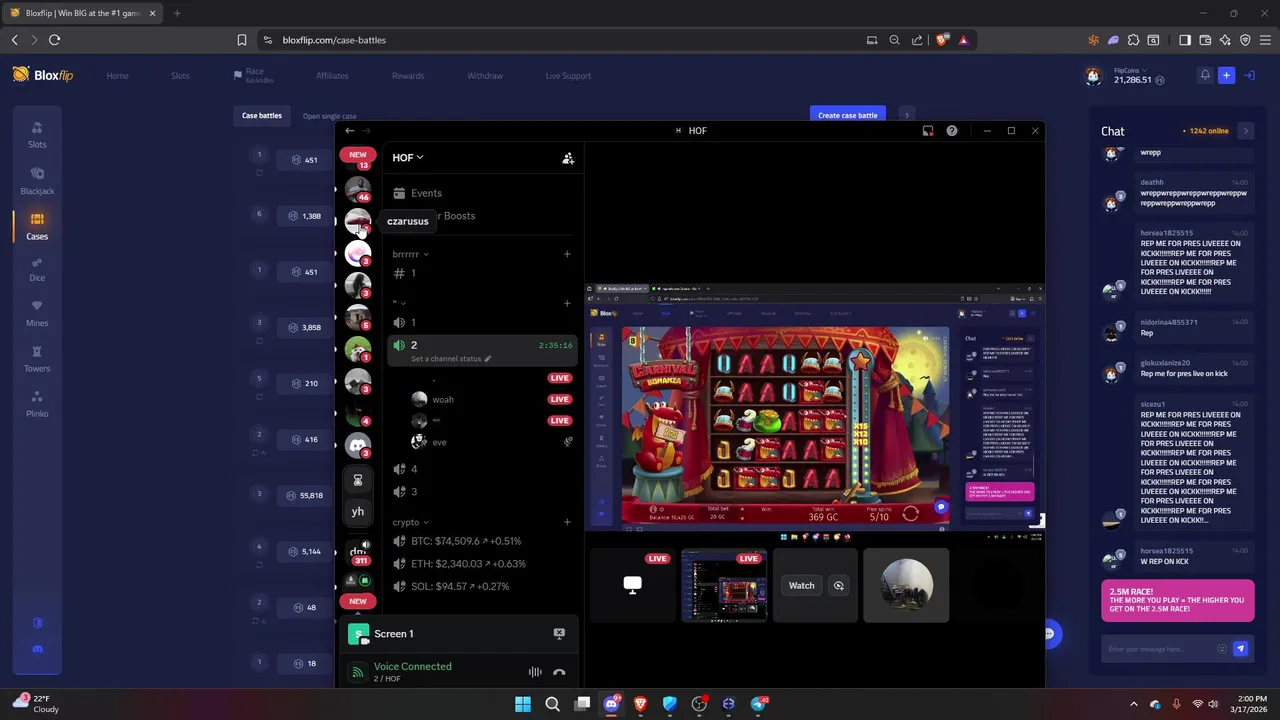
Task: Open Slots in the Bloxflip sidebar
Action: pyautogui.click(x=37, y=135)
